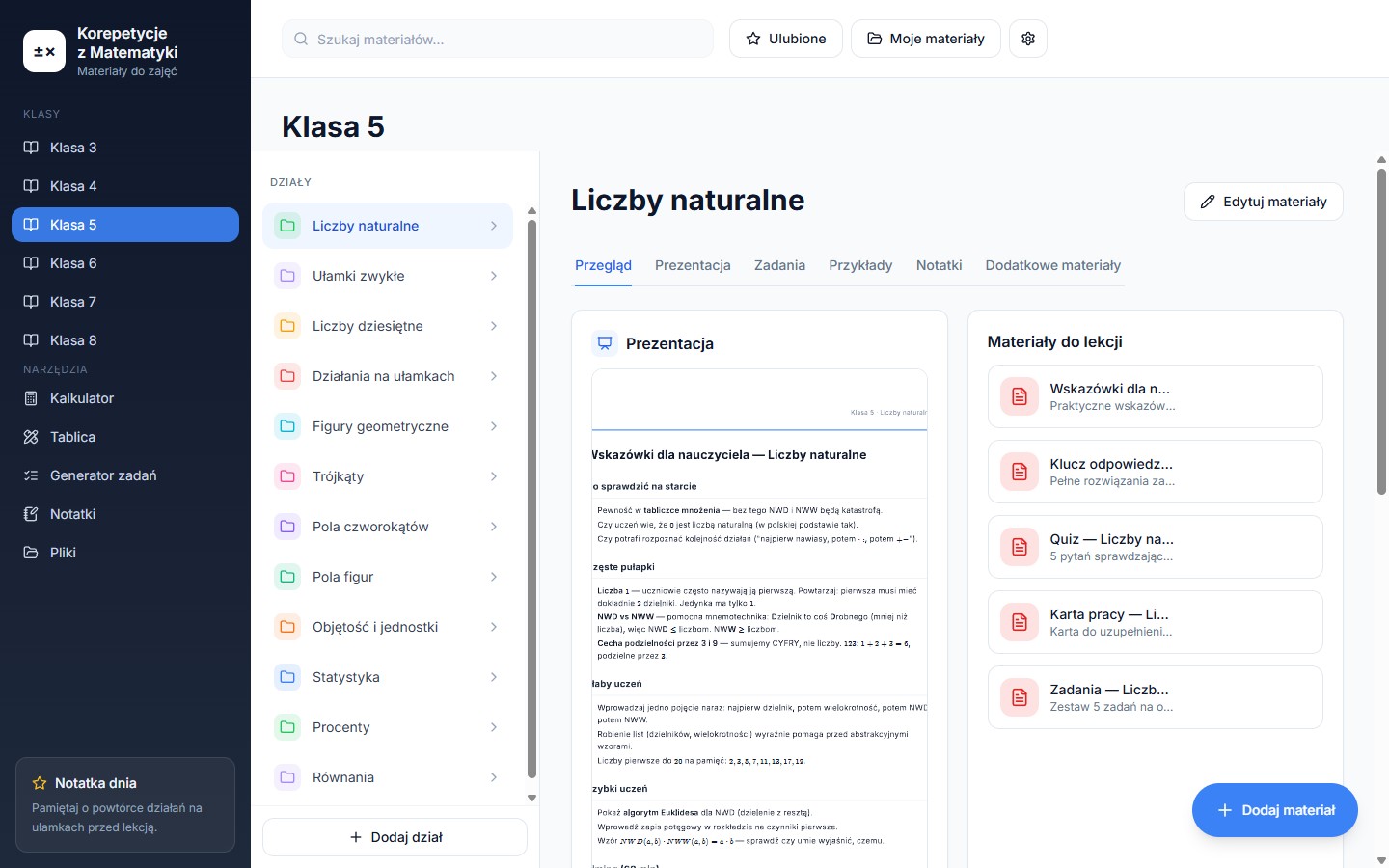Expand Objętość i jednostki chevron arrow
This screenshot has height=868, width=1389.
pyautogui.click(x=494, y=627)
